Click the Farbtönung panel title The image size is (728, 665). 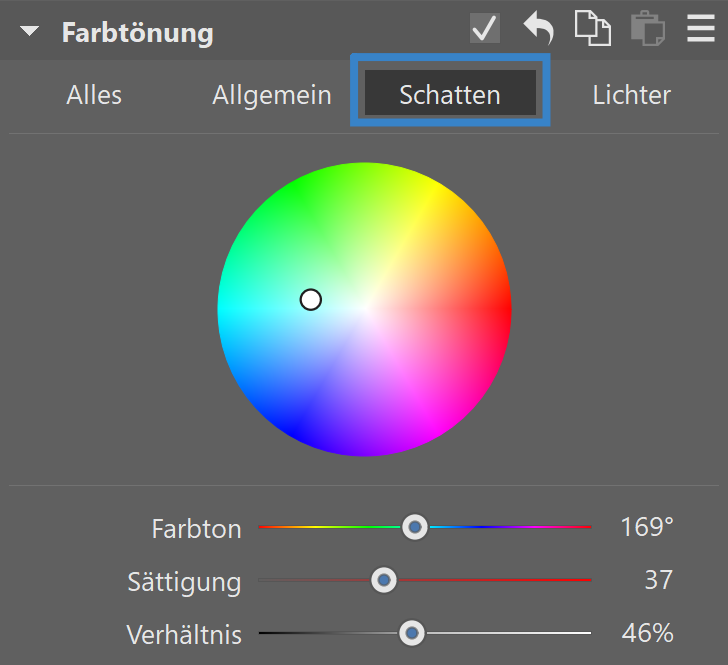tap(138, 32)
